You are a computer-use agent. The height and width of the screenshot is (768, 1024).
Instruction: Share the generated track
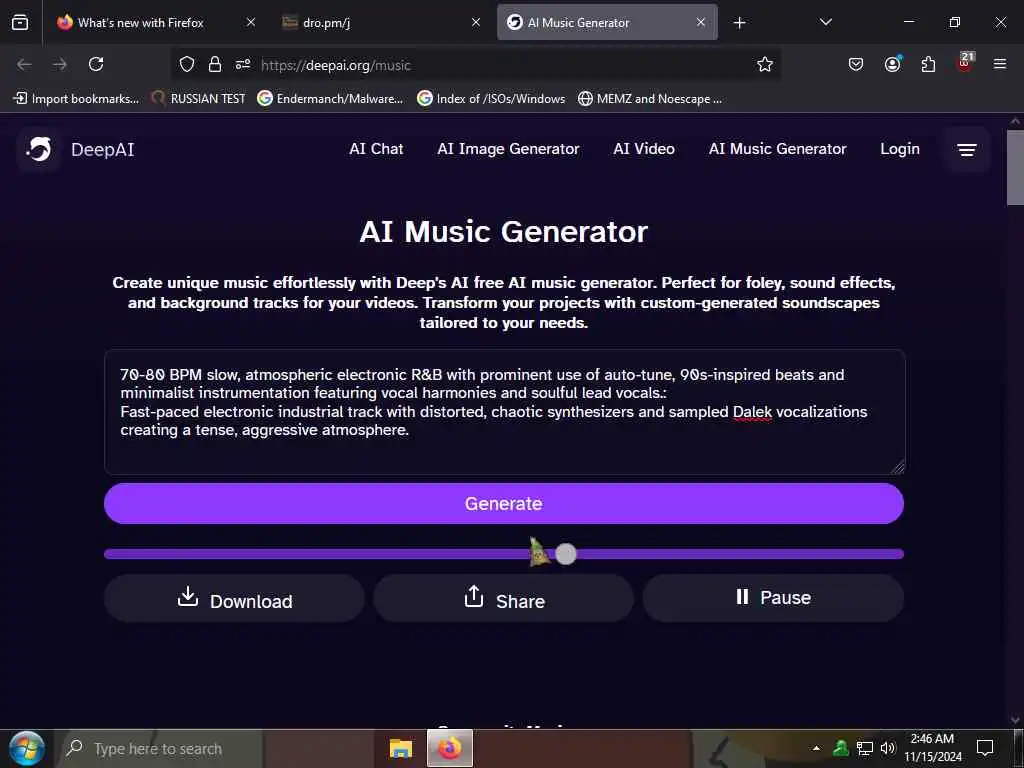click(504, 598)
